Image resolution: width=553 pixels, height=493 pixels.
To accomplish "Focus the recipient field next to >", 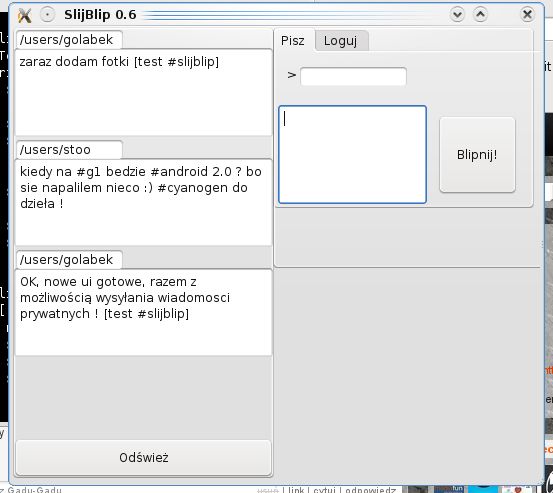I will [x=353, y=76].
